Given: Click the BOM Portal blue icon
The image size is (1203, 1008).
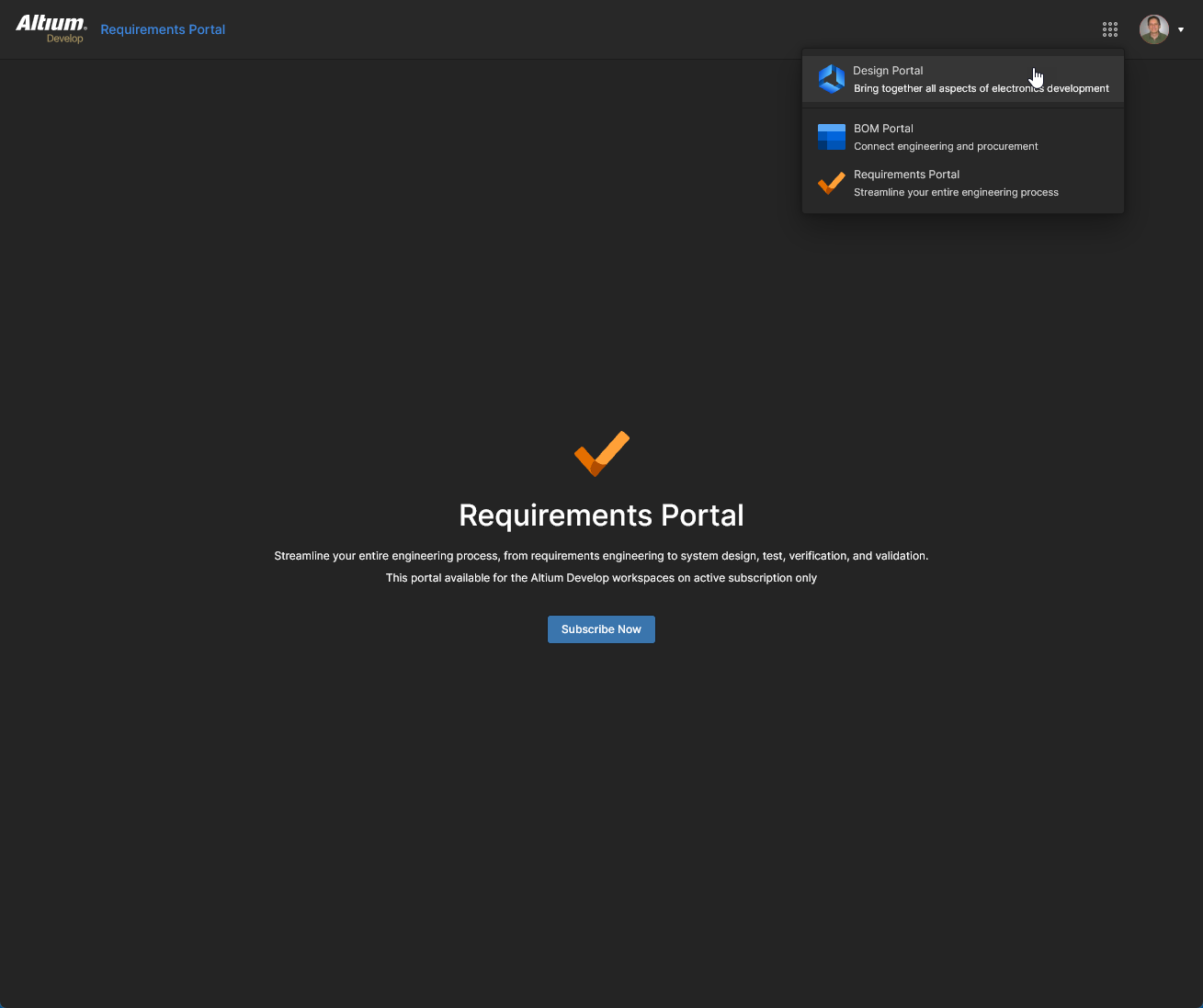Looking at the screenshot, I should [832, 137].
